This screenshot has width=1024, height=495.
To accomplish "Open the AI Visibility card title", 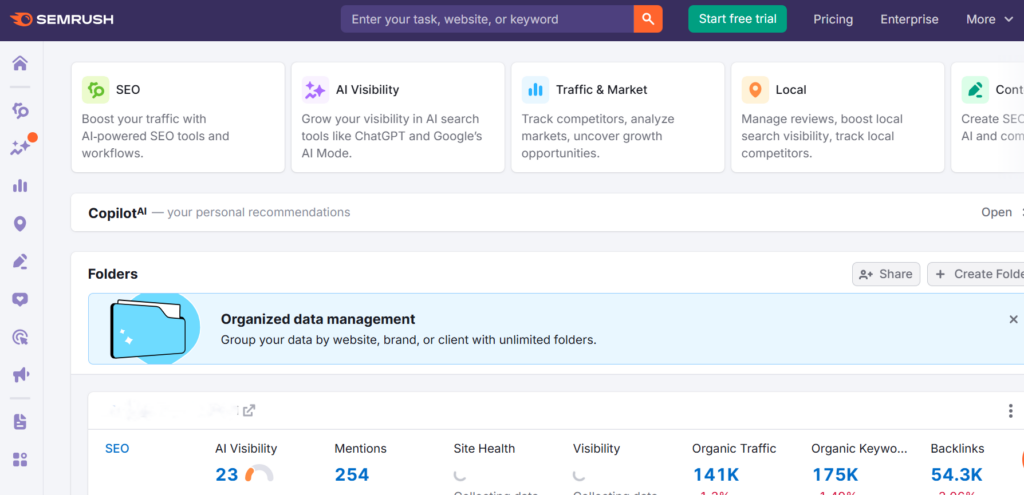I will pyautogui.click(x=368, y=89).
